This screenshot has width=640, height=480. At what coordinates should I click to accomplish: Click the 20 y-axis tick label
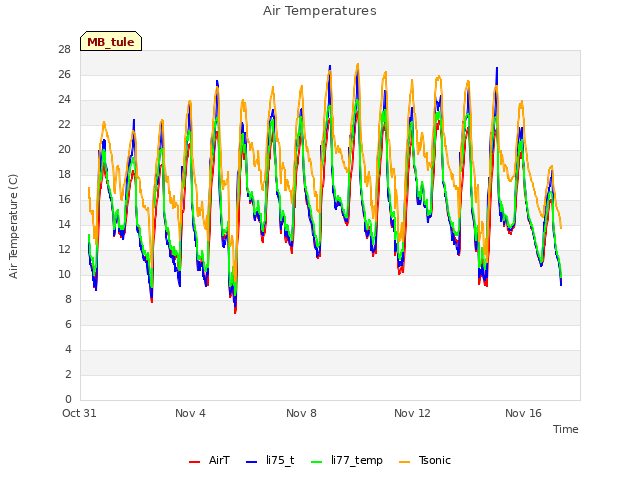64,150
